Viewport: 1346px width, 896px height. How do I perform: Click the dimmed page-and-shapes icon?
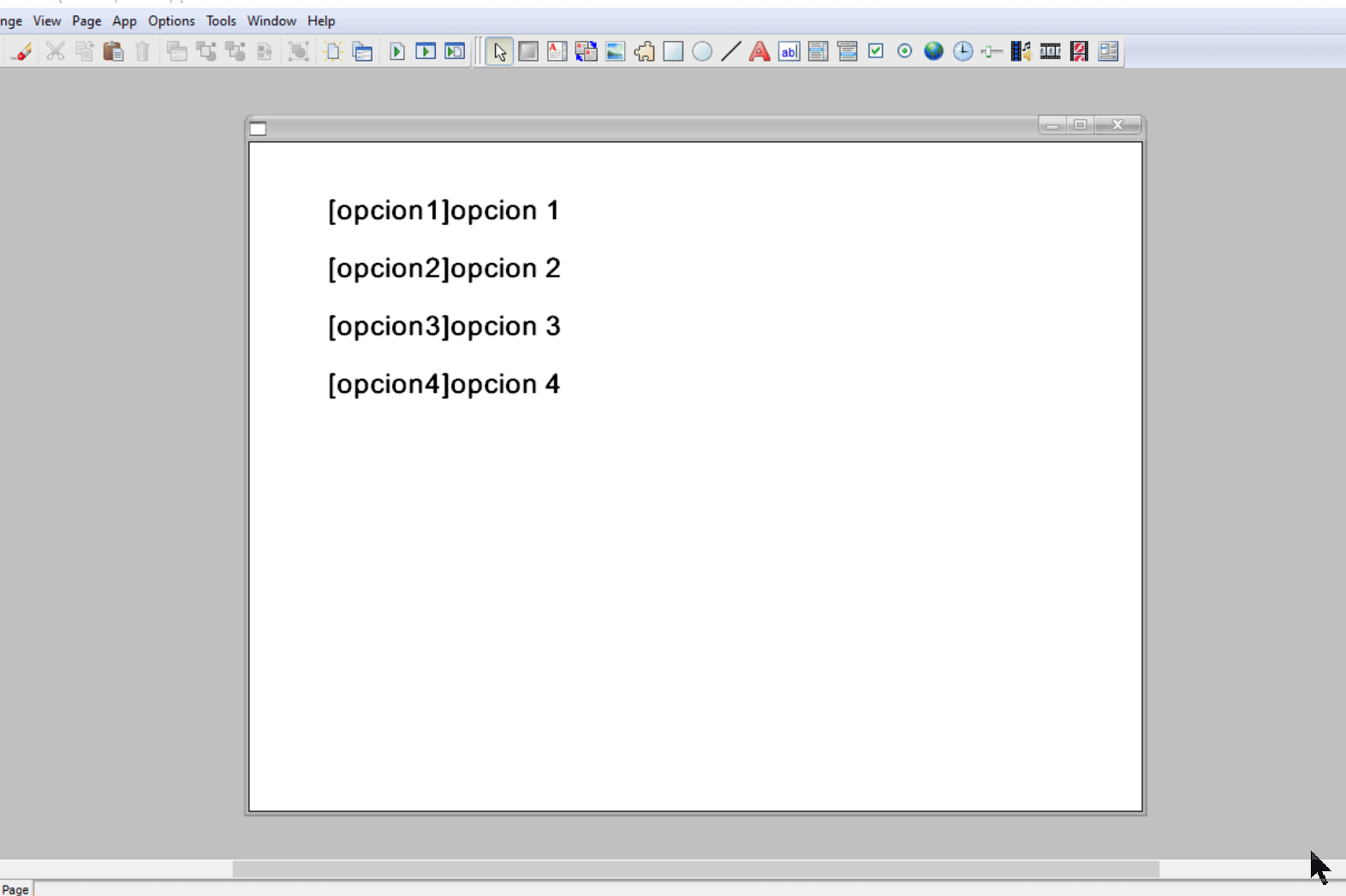(x=265, y=51)
